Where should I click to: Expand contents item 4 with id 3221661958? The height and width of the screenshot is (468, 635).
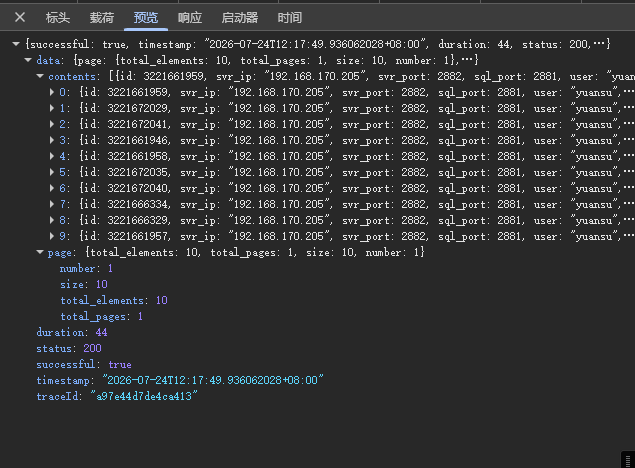[52, 156]
